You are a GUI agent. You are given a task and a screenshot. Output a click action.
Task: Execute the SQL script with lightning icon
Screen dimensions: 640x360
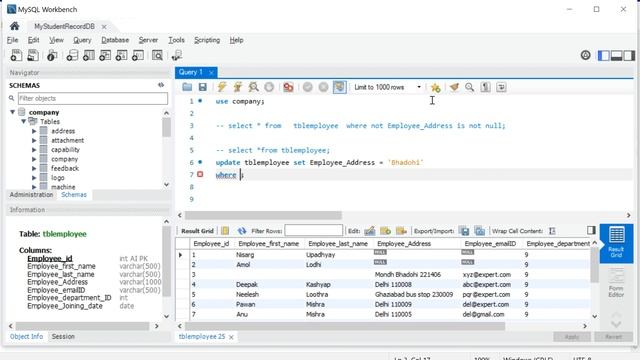point(222,87)
